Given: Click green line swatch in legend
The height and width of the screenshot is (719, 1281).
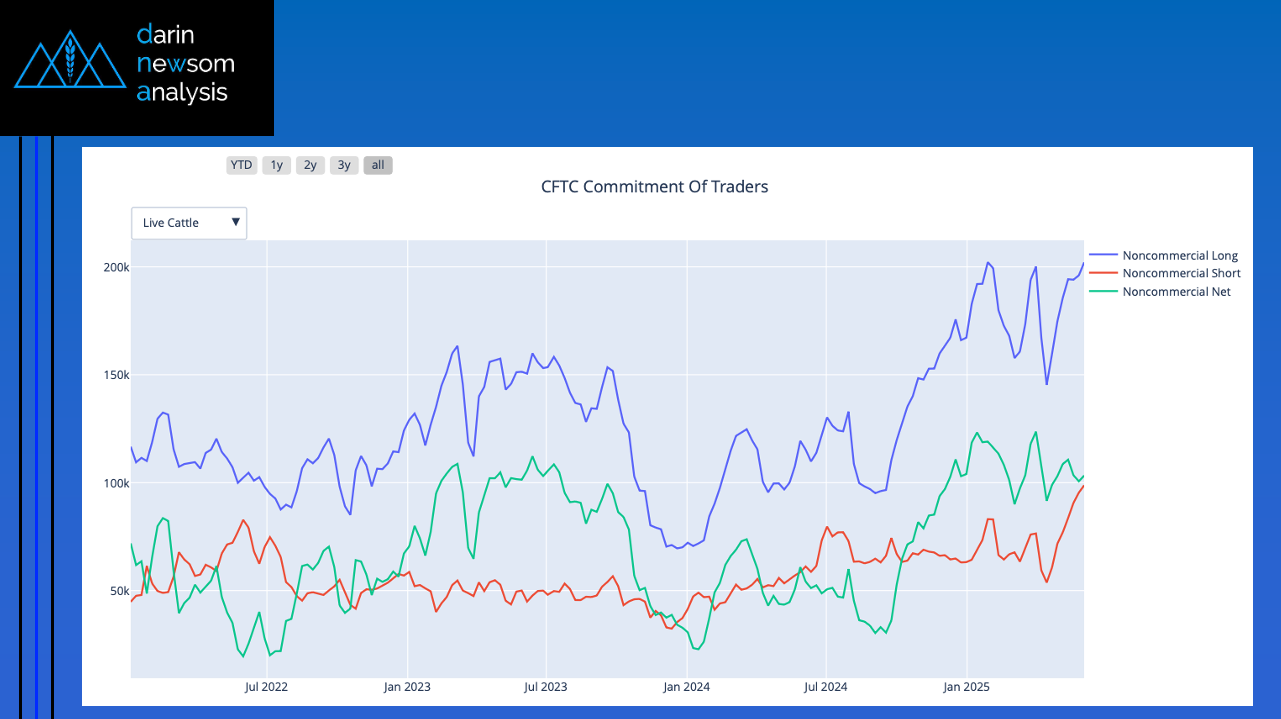Looking at the screenshot, I should point(1102,291).
